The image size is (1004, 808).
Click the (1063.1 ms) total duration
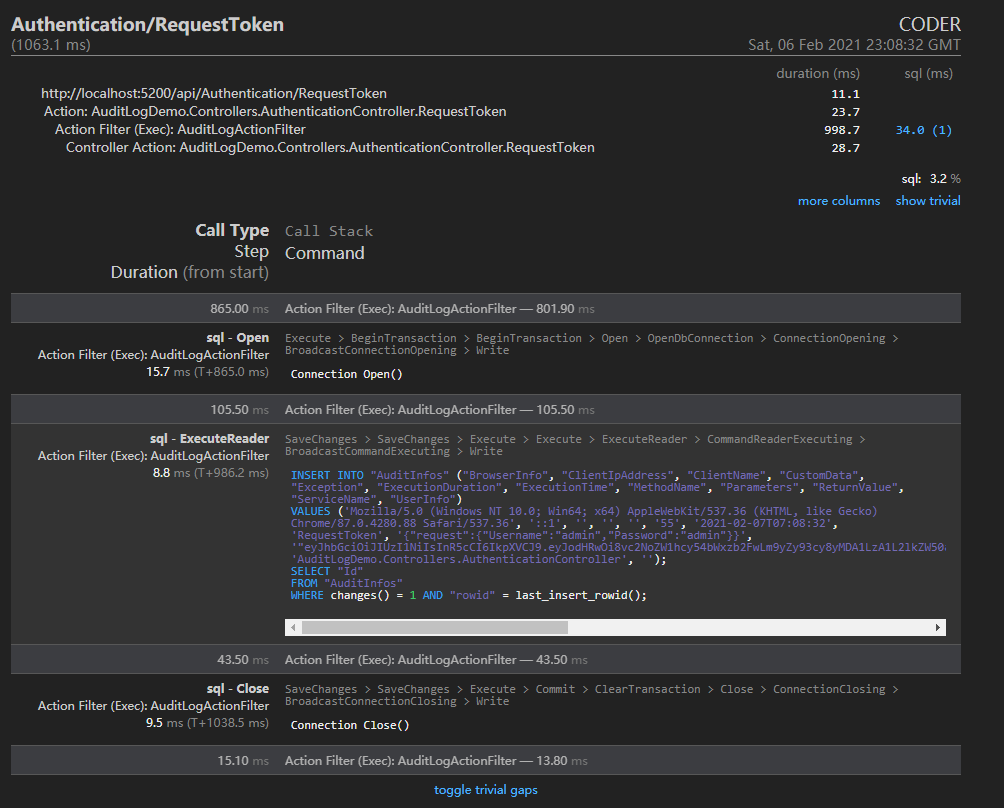[51, 45]
